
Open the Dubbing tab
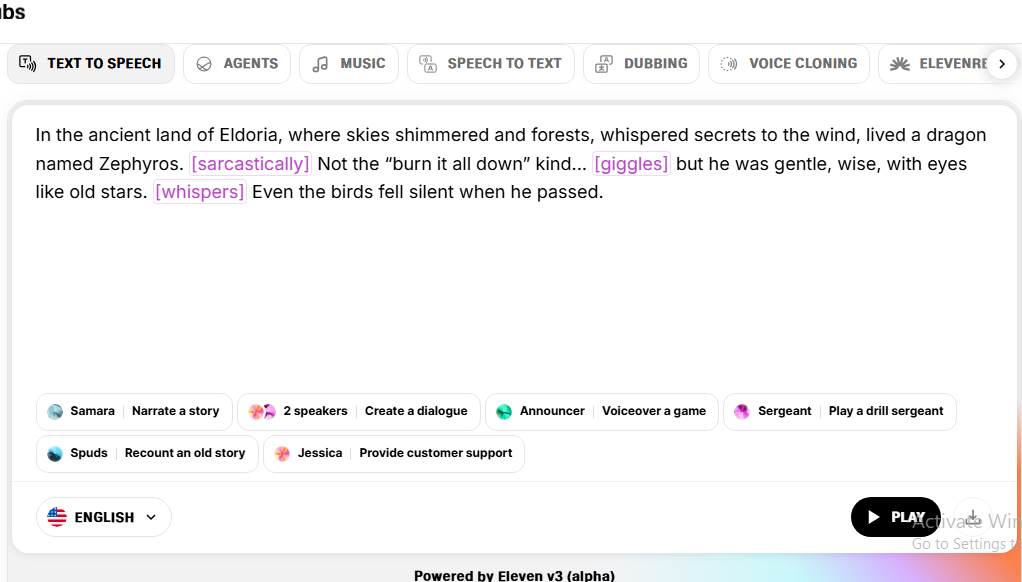[x=642, y=64]
